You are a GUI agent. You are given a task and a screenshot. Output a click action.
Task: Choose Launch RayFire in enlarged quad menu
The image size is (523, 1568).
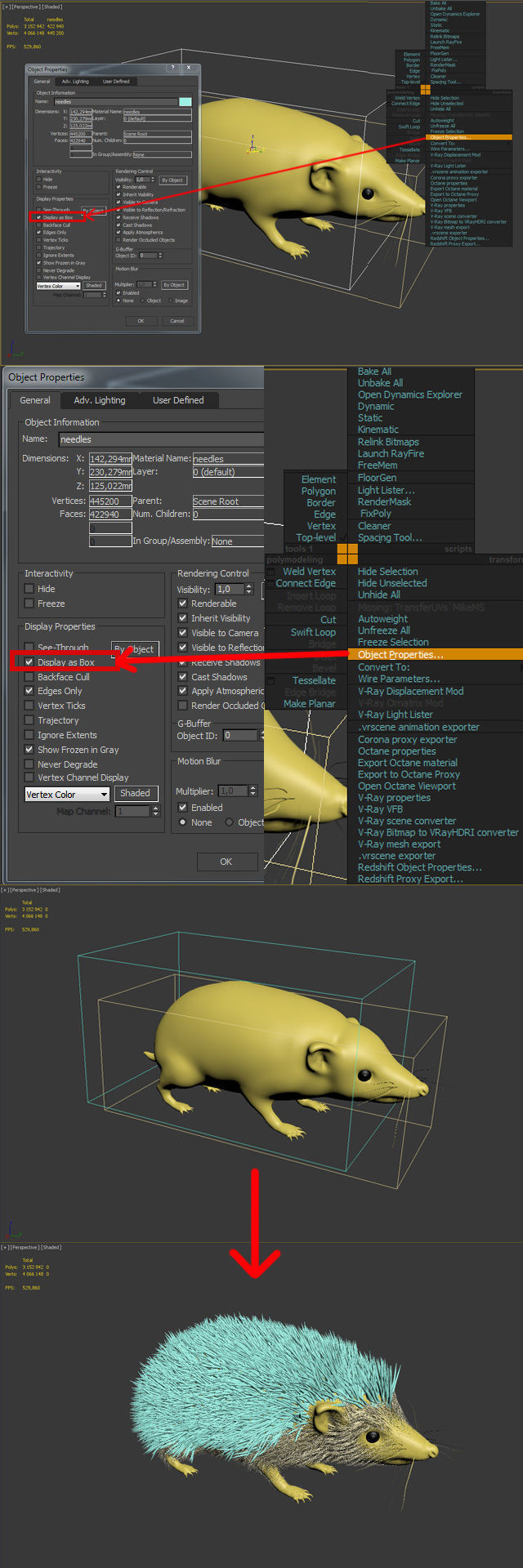click(391, 453)
